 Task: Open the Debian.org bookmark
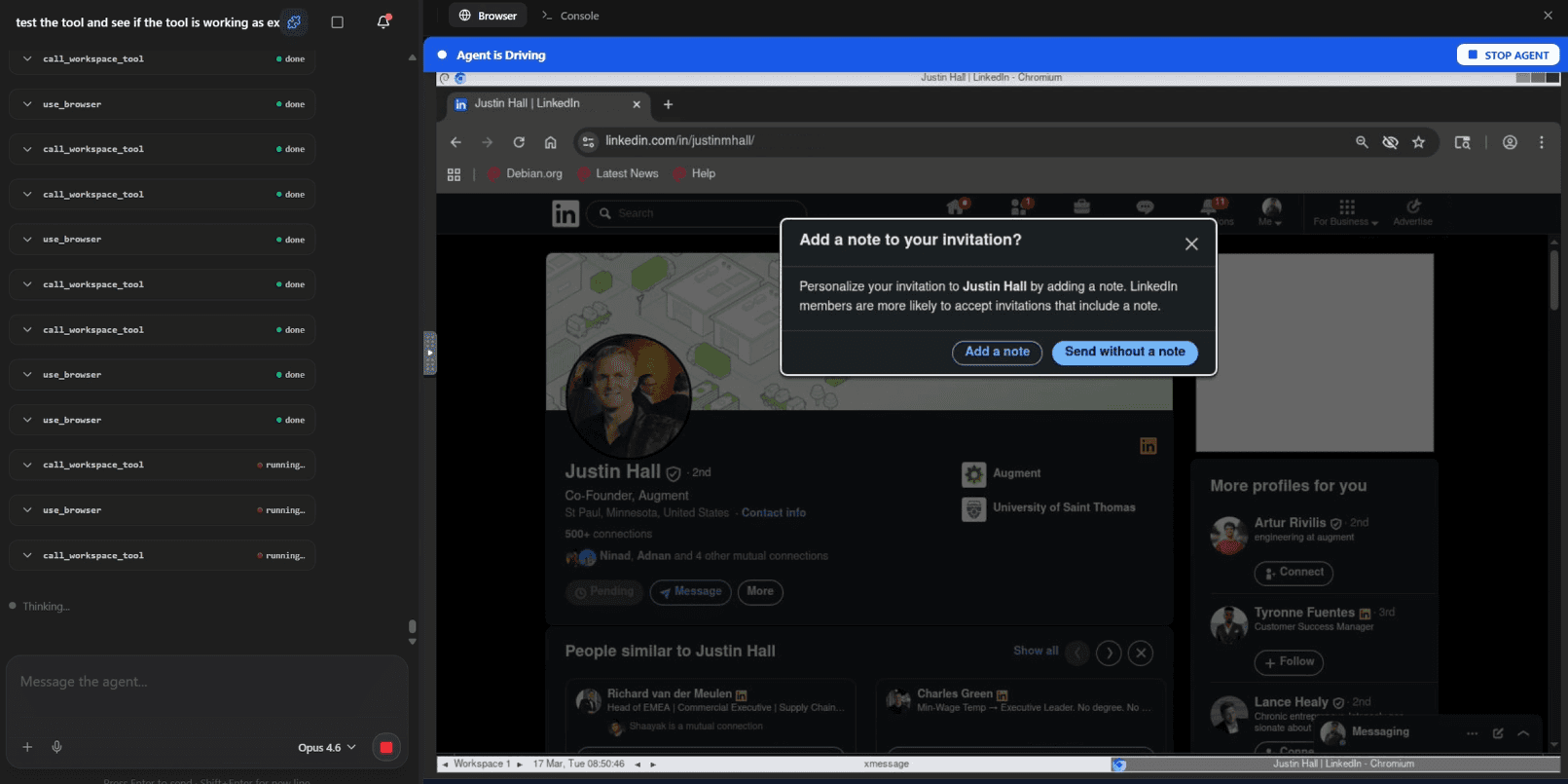tap(525, 173)
